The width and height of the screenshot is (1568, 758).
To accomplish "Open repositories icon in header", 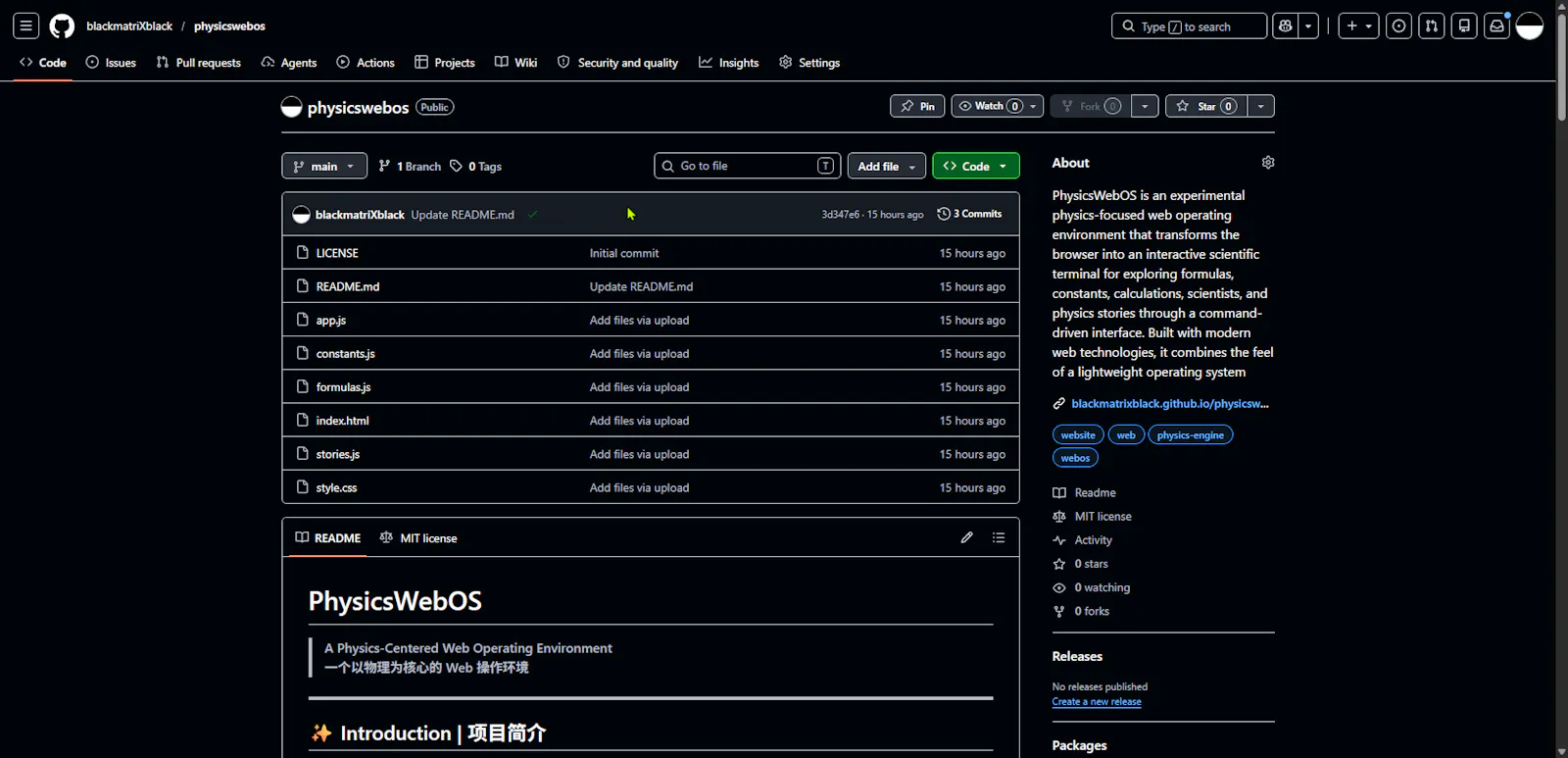I will pyautogui.click(x=1464, y=26).
